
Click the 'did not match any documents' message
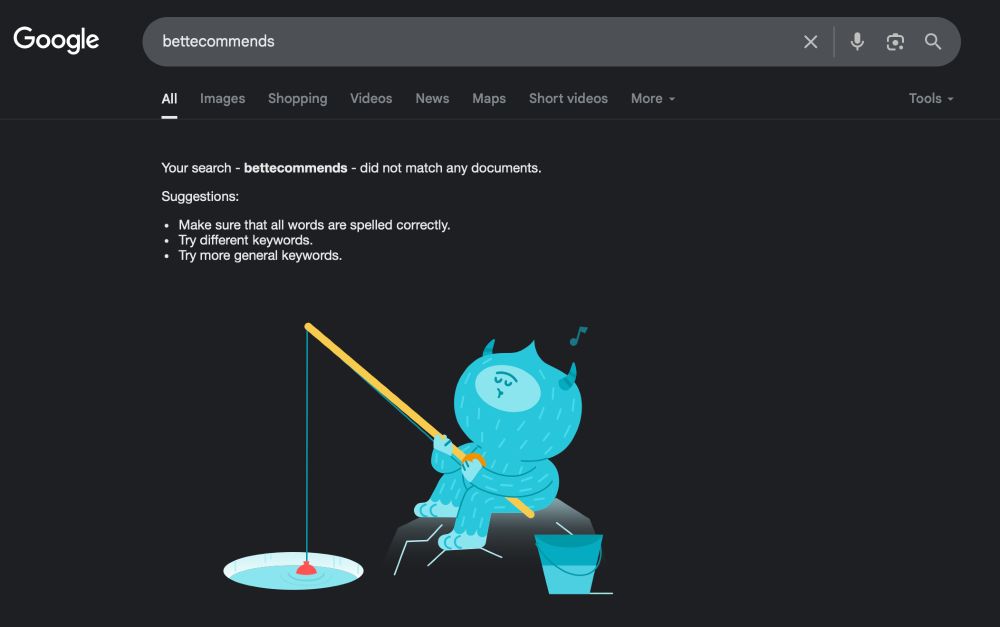click(x=450, y=168)
